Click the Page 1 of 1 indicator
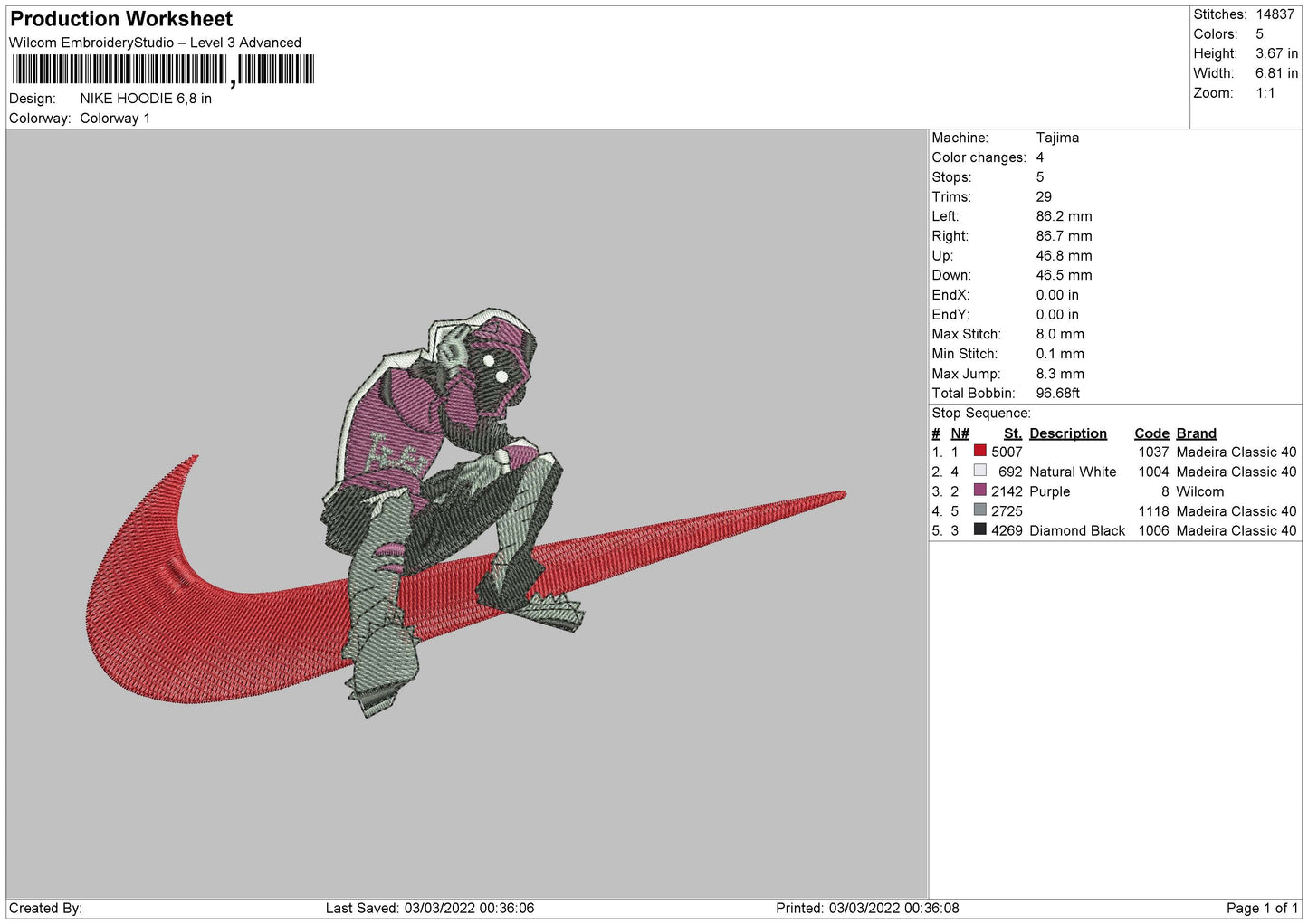This screenshot has height=924, width=1308. coord(1262,908)
